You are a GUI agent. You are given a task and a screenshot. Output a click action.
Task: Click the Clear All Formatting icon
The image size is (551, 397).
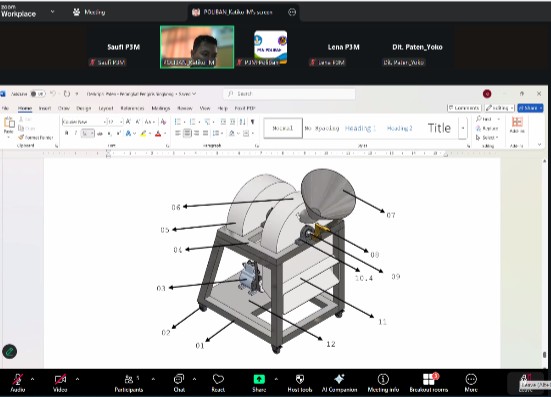click(x=163, y=122)
